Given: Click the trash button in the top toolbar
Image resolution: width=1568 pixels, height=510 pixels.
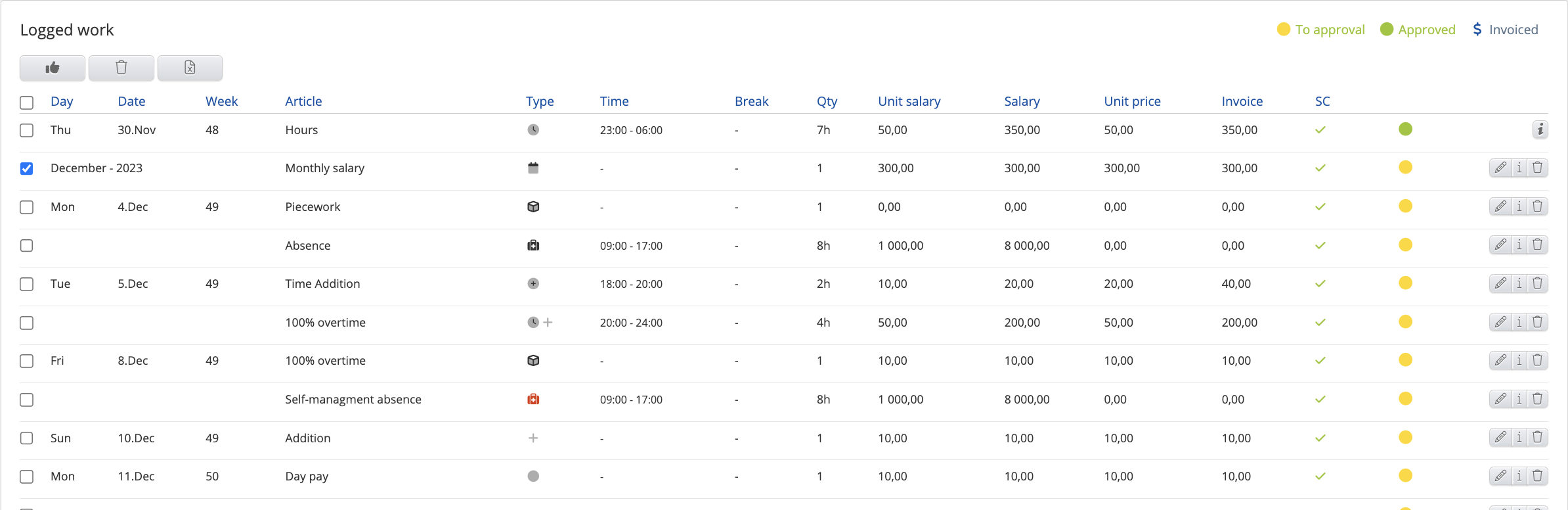Looking at the screenshot, I should [121, 68].
